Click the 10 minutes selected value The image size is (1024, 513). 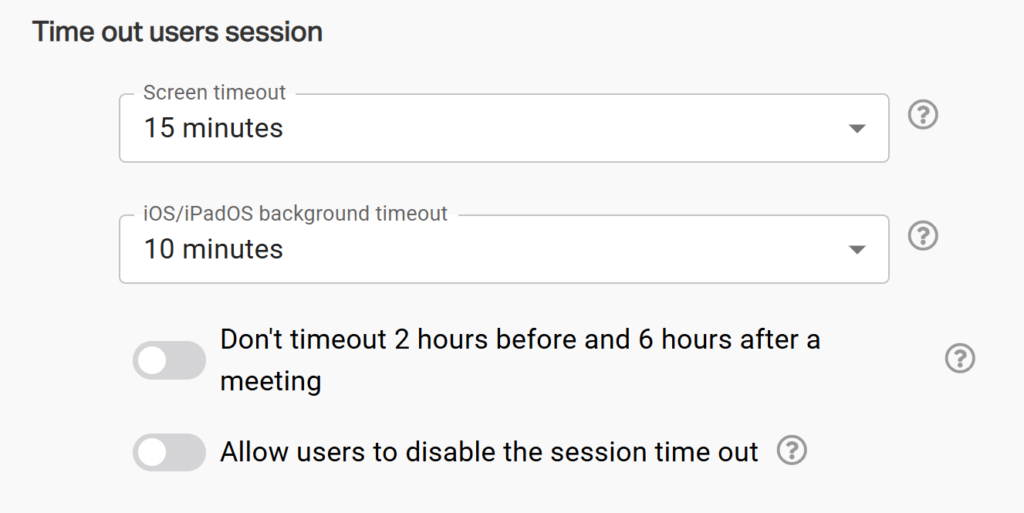[213, 249]
